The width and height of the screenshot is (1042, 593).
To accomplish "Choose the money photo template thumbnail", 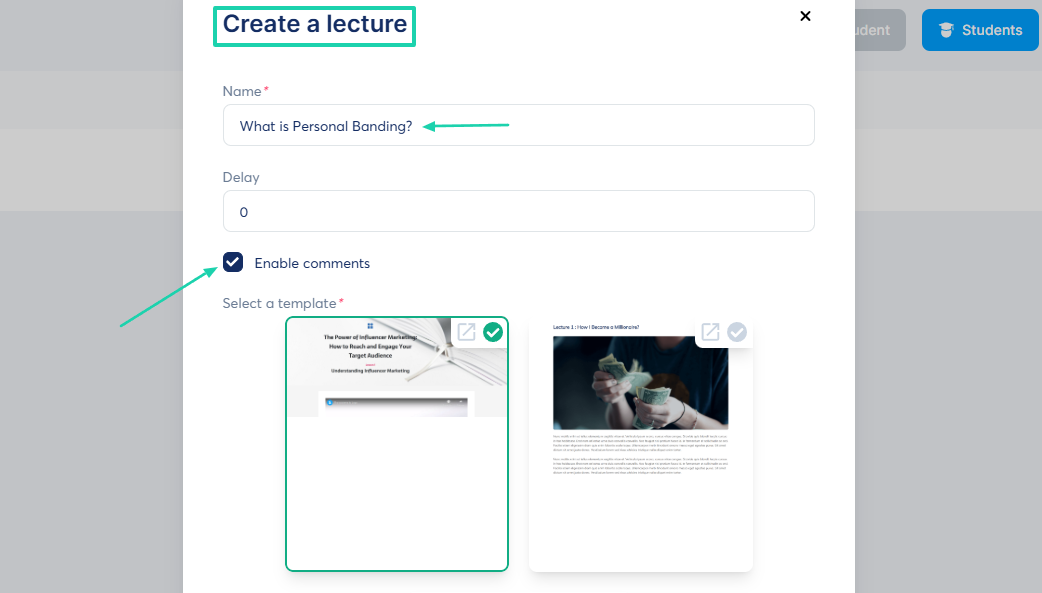I will 641,444.
